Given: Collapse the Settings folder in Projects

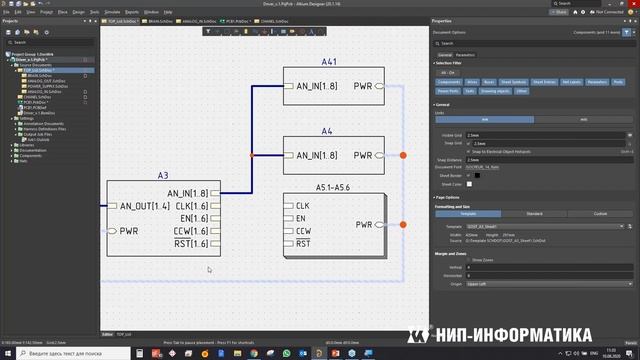Looking at the screenshot, I should point(11,118).
